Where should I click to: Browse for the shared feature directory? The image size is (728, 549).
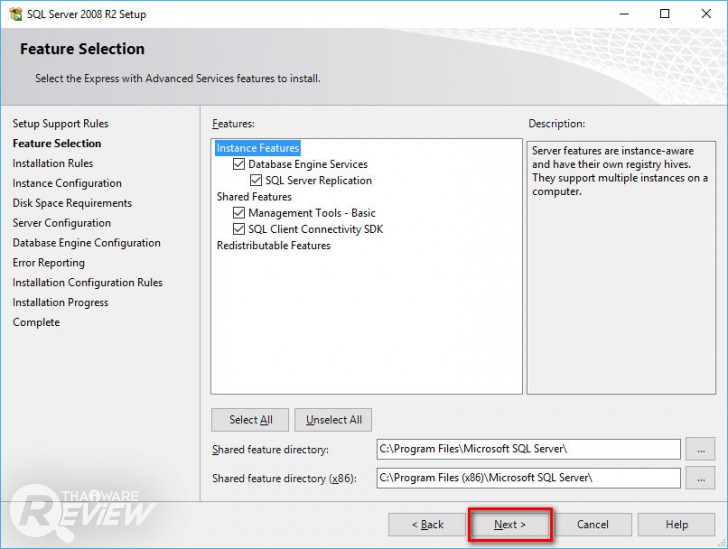pos(701,450)
